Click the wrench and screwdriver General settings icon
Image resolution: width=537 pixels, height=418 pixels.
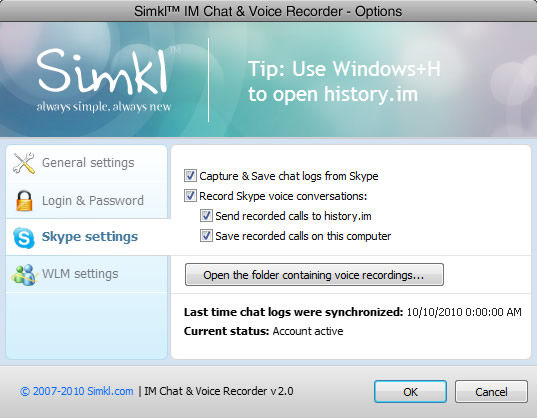[24, 163]
